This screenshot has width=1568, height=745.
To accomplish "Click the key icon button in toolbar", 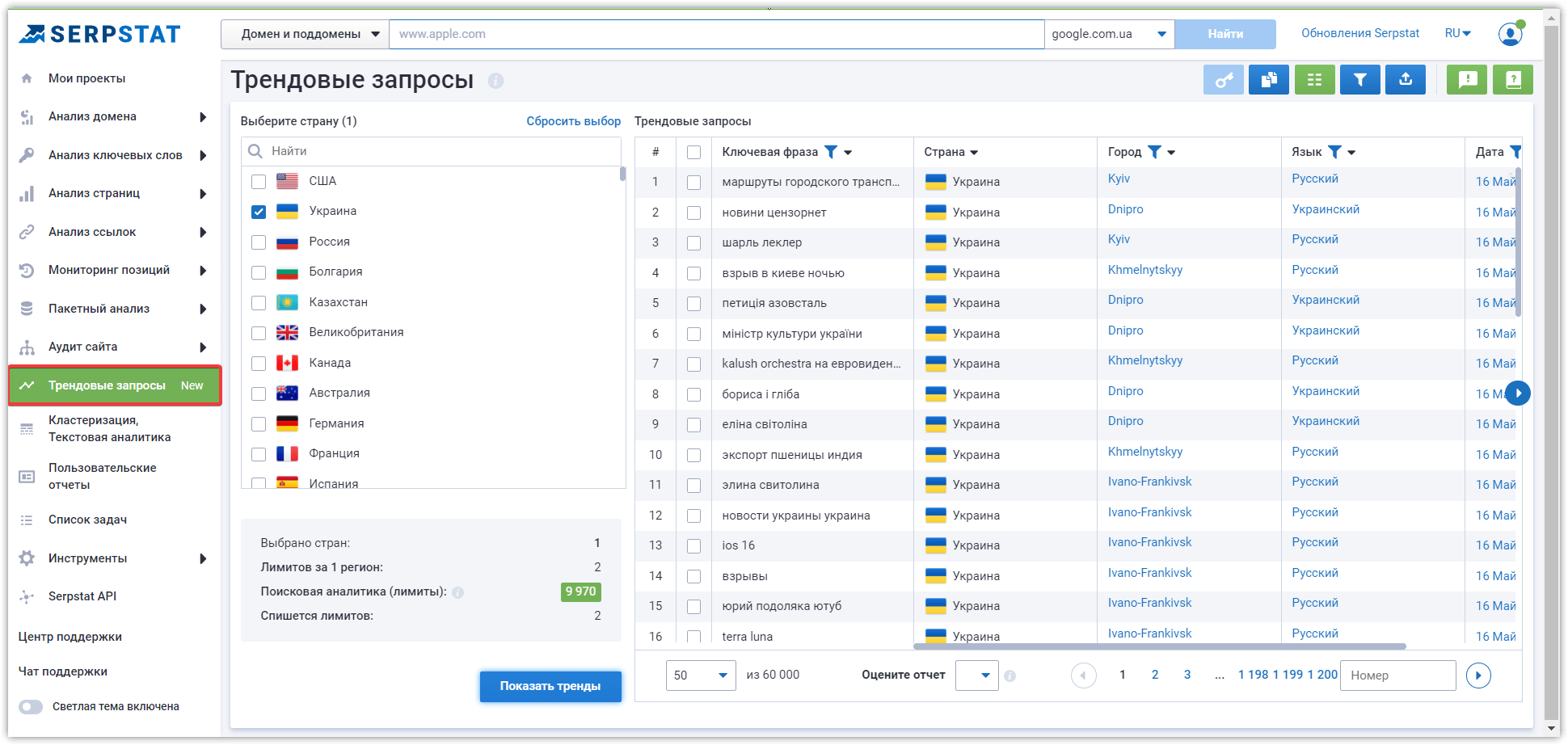I will tap(1224, 80).
